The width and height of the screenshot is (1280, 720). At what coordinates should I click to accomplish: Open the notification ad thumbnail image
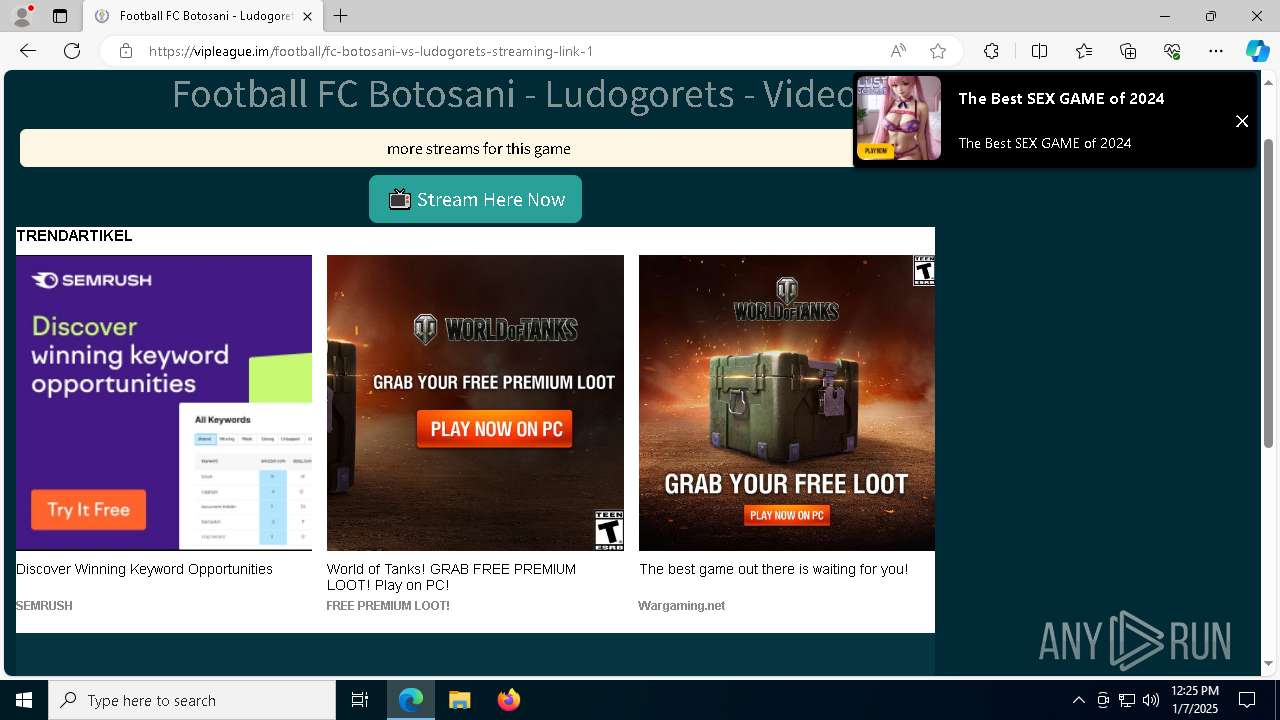pyautogui.click(x=899, y=118)
